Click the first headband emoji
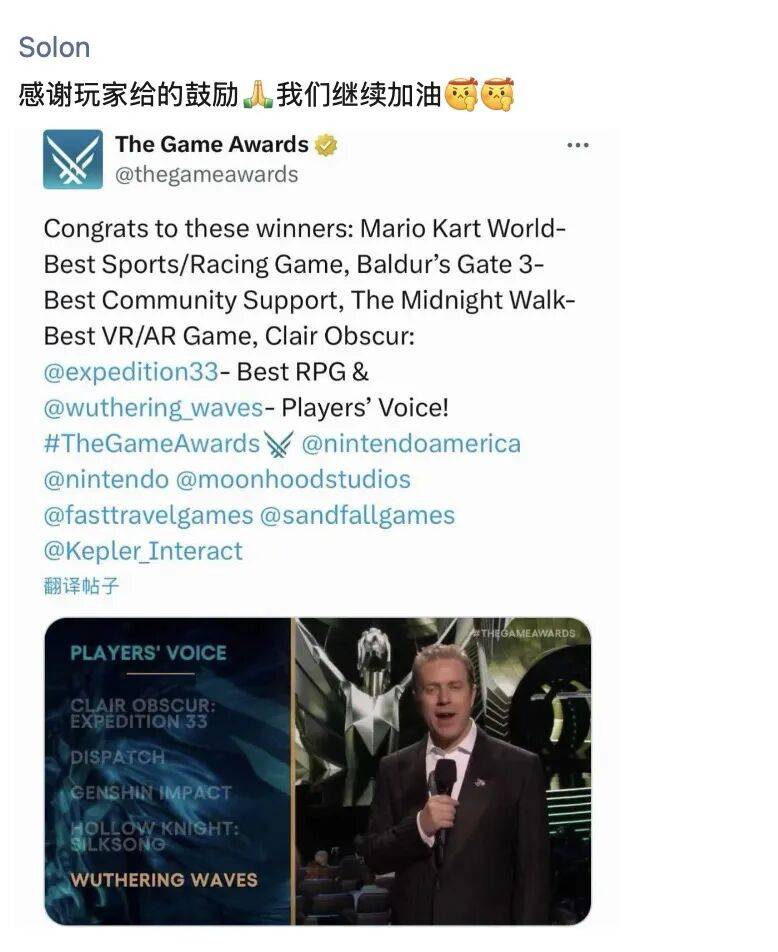The height and width of the screenshot is (952, 778). [x=462, y=95]
